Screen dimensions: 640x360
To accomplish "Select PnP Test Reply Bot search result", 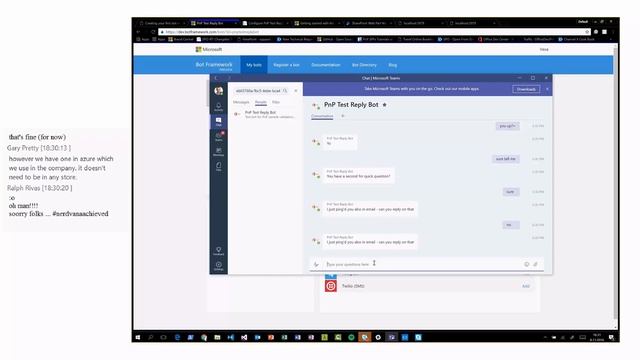I will tap(264, 114).
